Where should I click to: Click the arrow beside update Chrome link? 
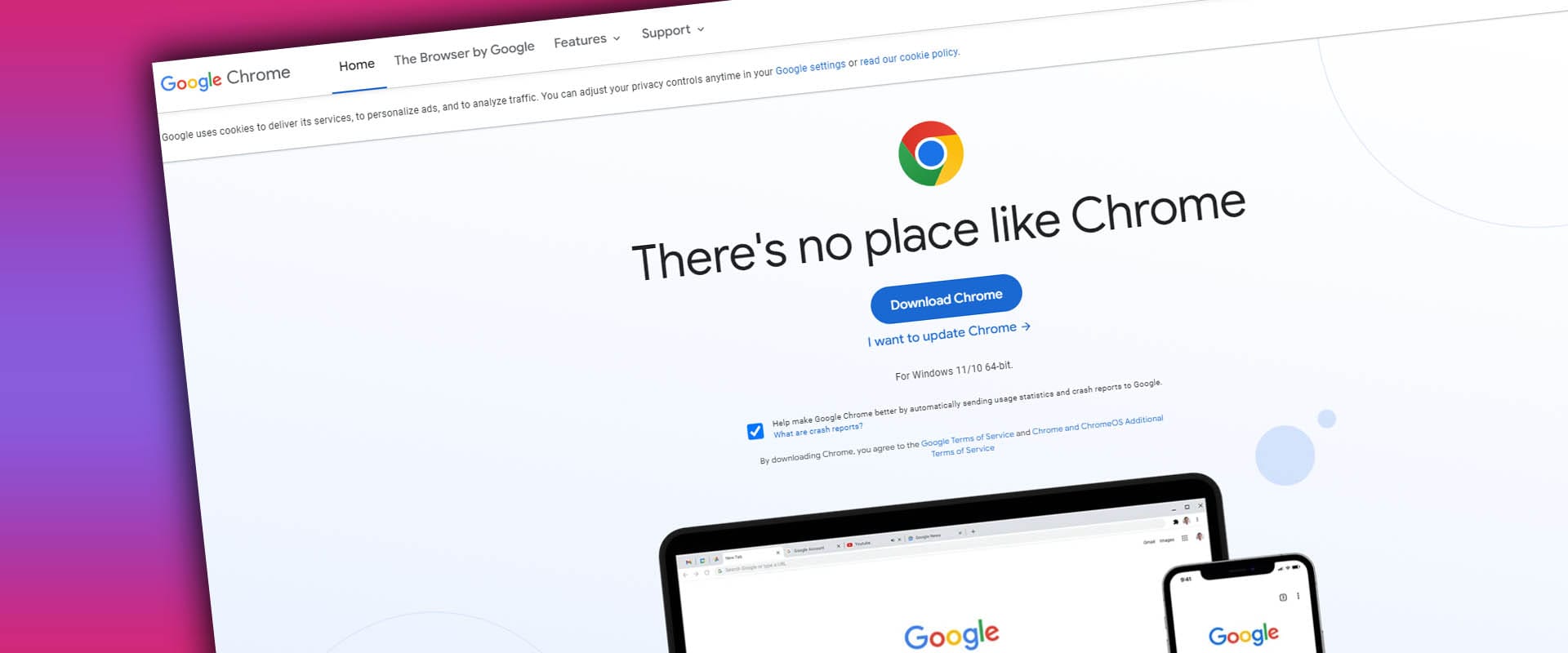click(1026, 326)
